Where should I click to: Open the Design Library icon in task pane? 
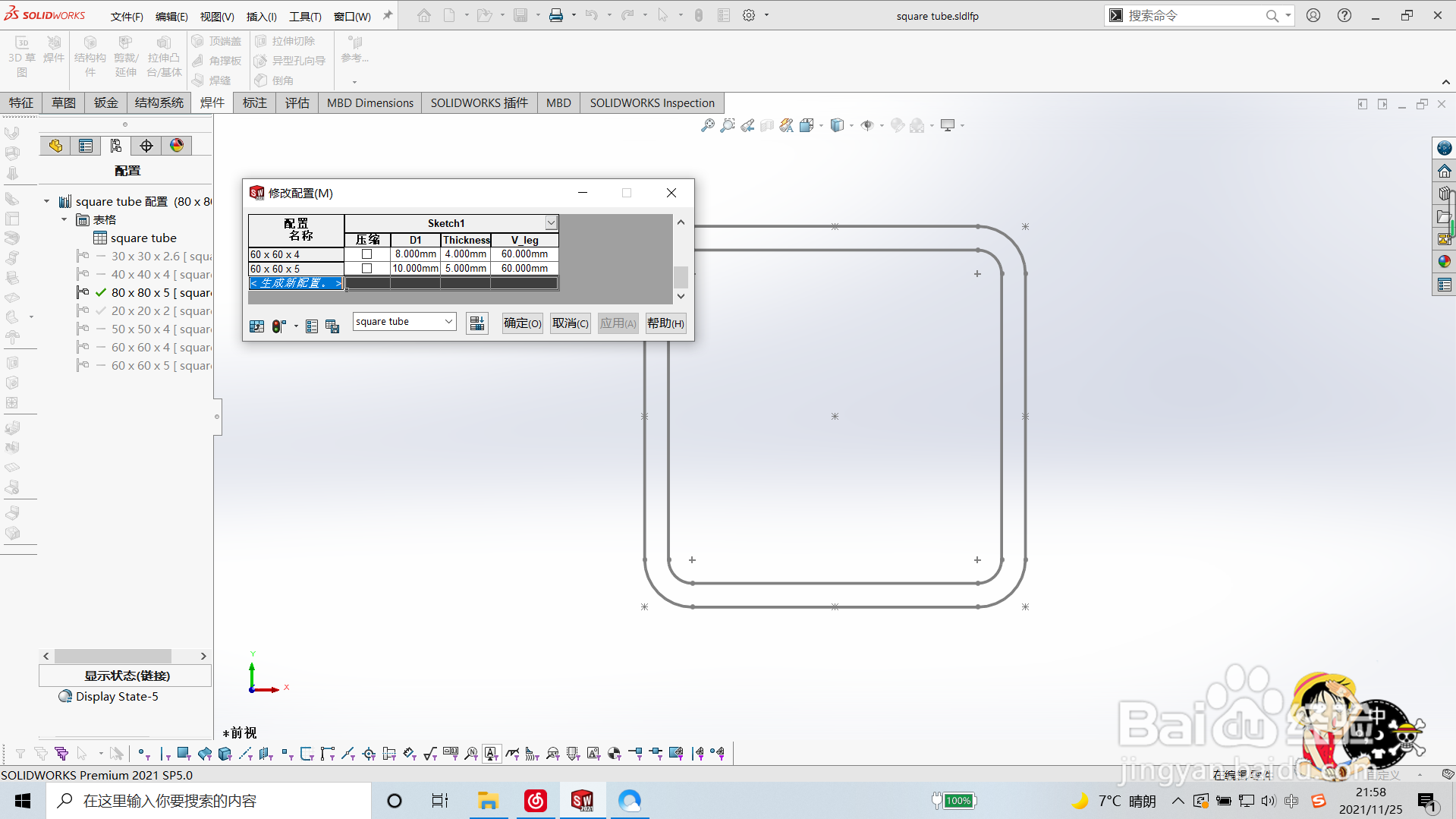tap(1445, 194)
